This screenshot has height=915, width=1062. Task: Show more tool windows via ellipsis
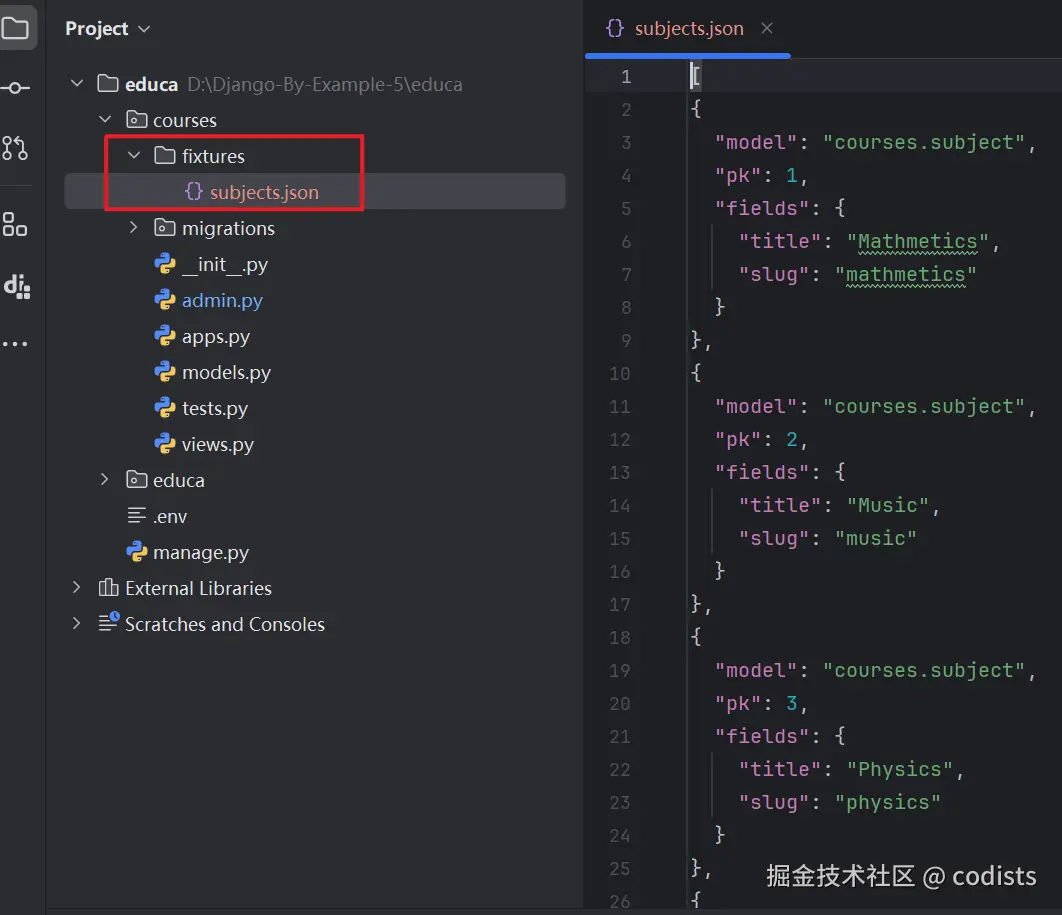15,344
